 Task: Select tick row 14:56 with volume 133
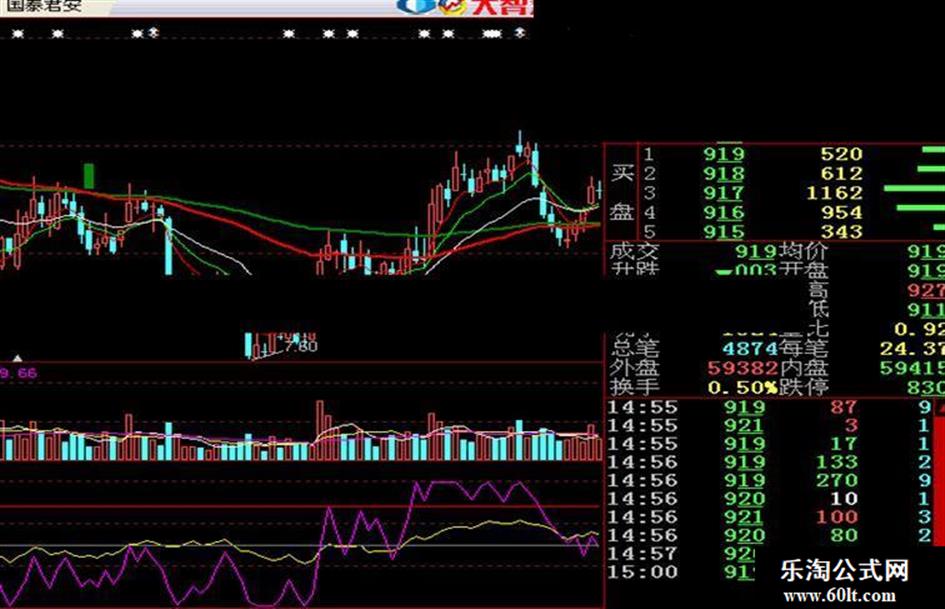769,462
